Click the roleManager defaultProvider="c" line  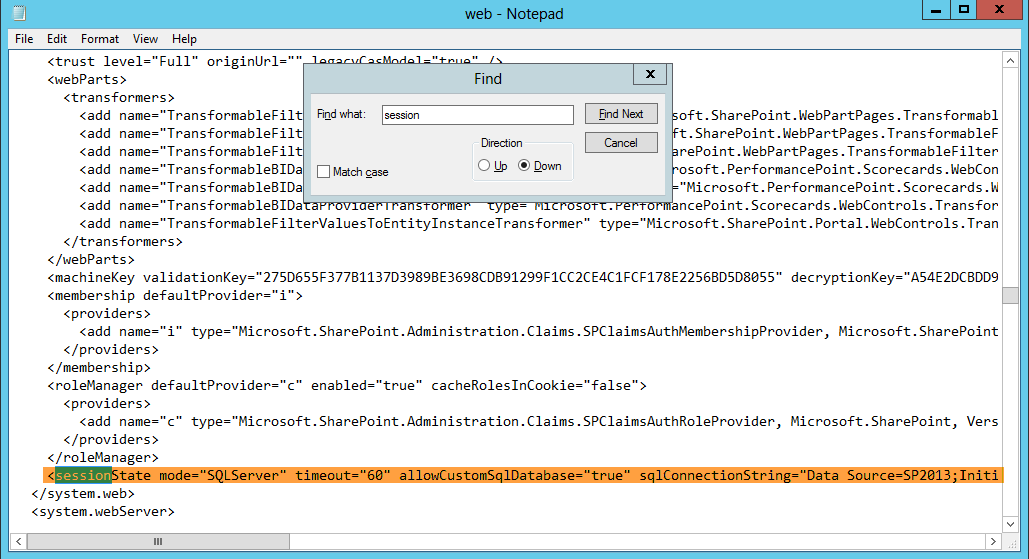click(x=346, y=385)
